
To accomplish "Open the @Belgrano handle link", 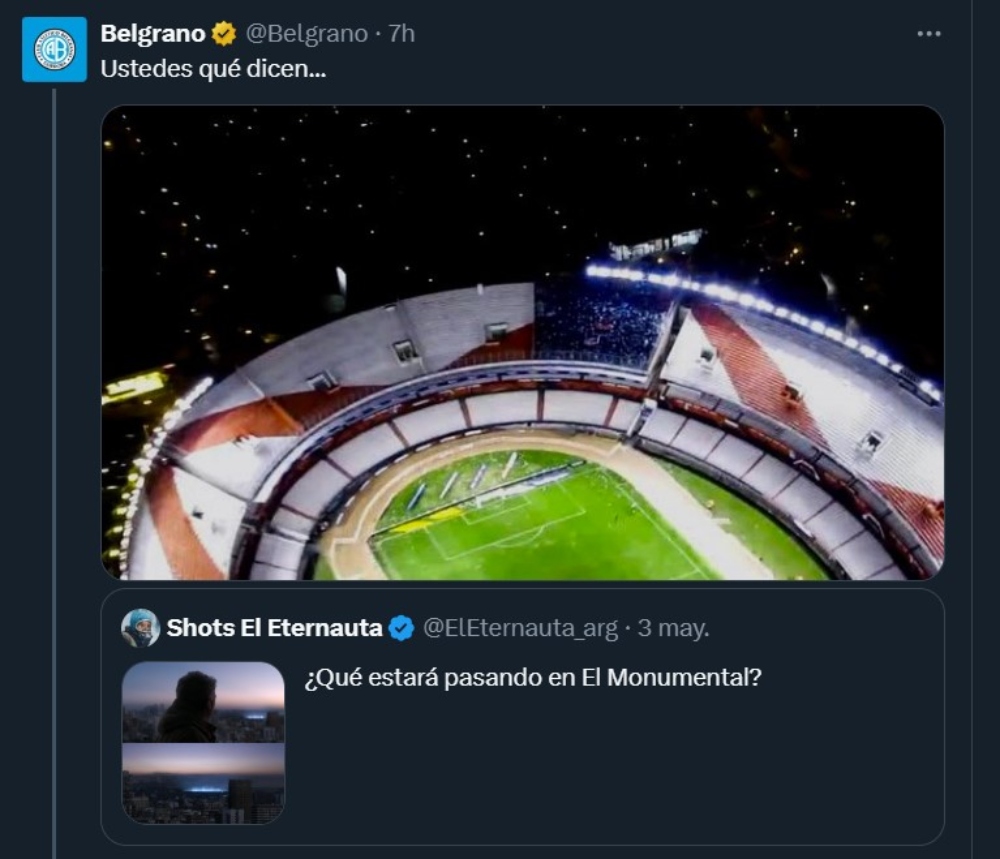I will click(x=306, y=34).
